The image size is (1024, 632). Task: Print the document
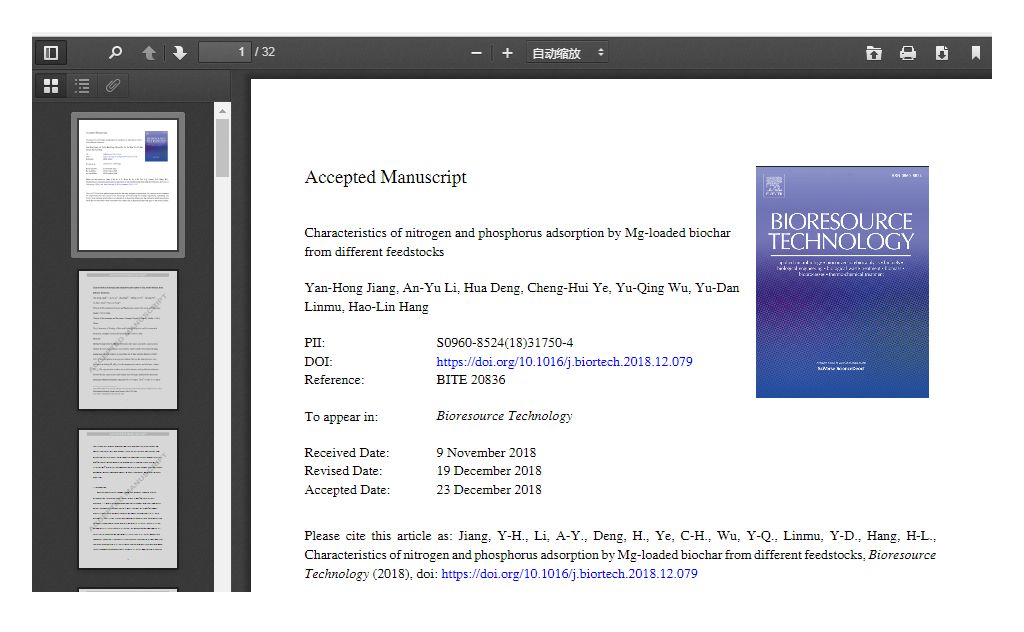pos(908,53)
